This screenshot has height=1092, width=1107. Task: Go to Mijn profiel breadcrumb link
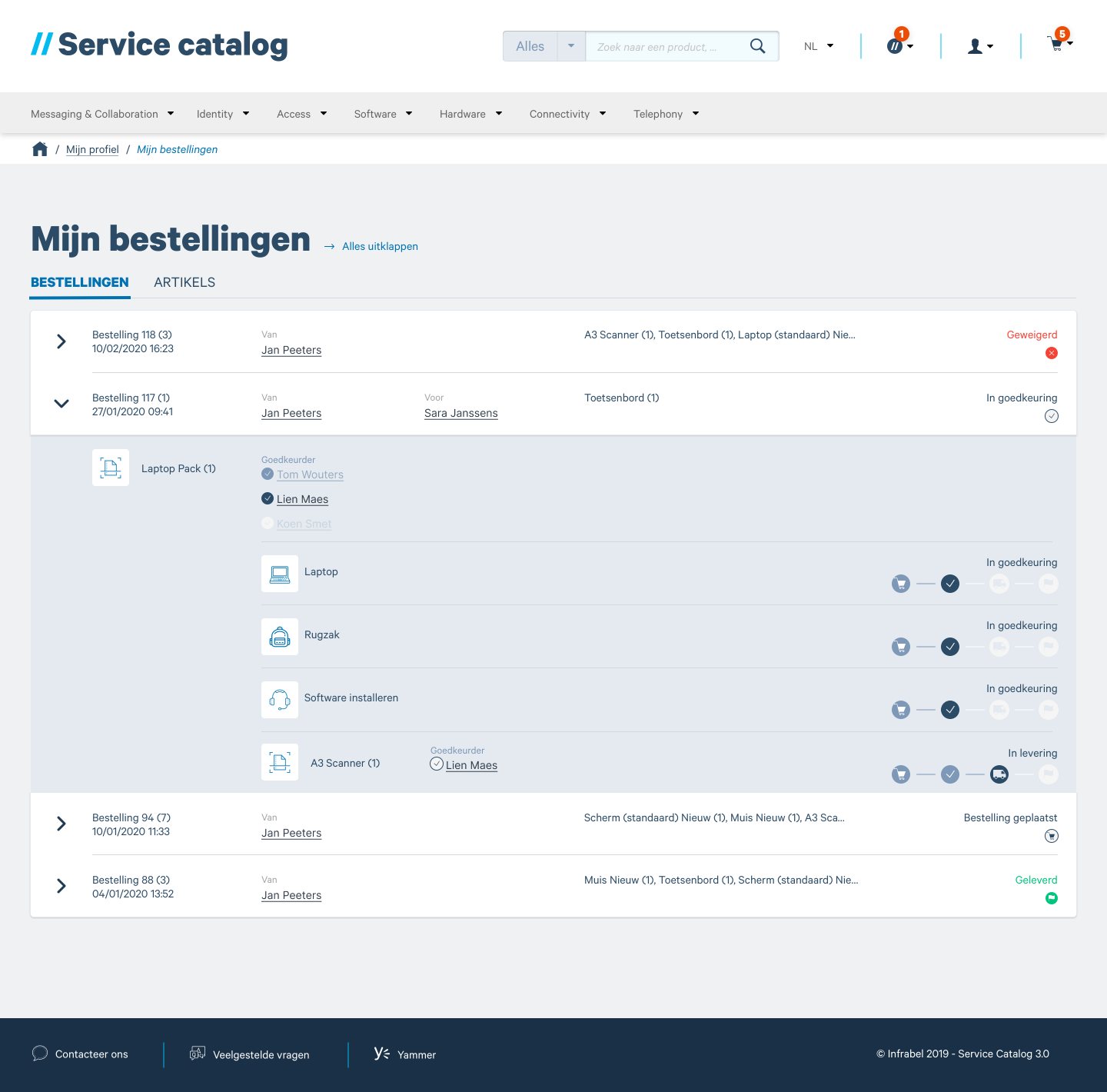pos(92,149)
